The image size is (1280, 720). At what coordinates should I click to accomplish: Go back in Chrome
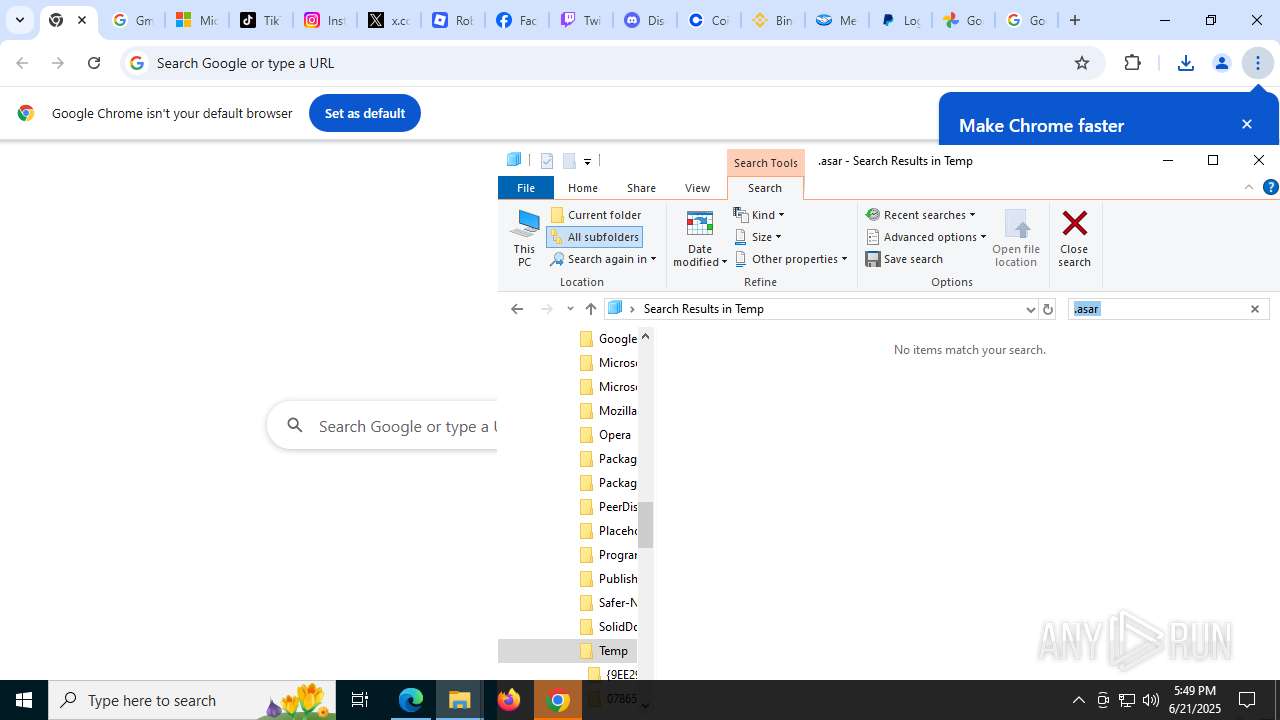coord(22,63)
